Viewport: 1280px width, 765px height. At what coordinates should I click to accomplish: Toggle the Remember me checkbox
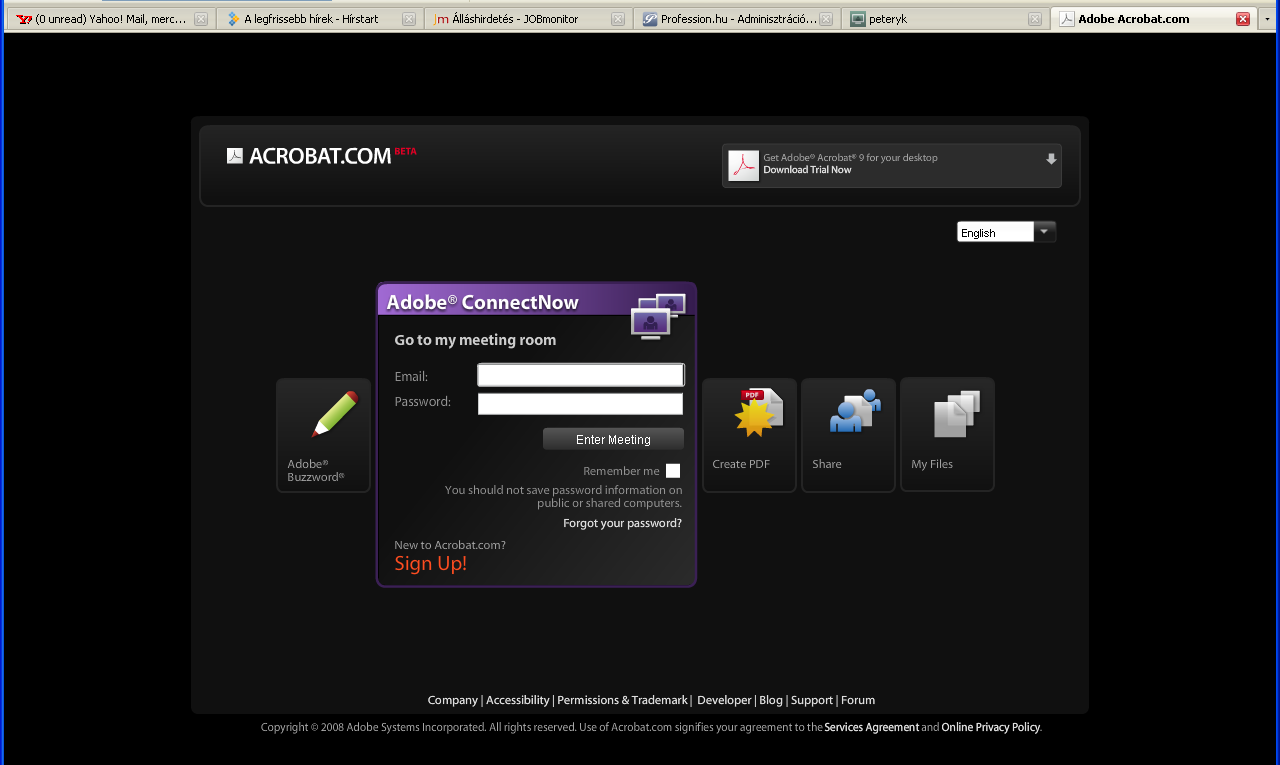click(x=673, y=471)
